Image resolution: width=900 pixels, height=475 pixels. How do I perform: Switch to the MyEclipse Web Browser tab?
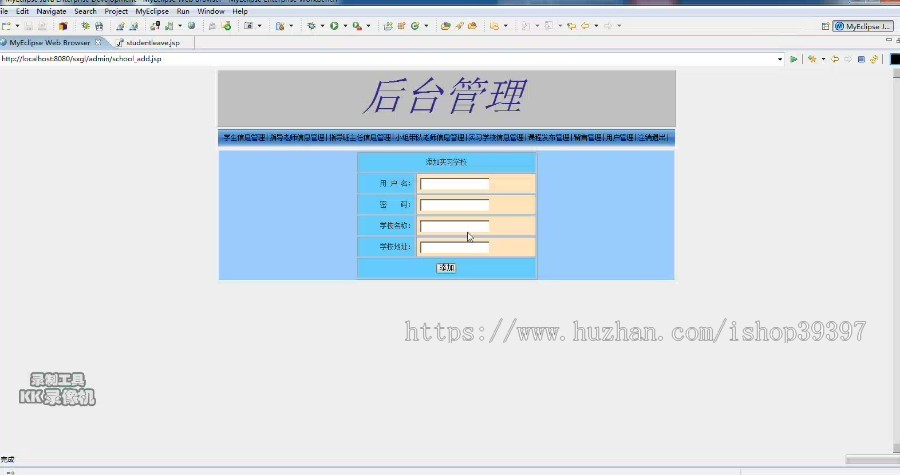pyautogui.click(x=49, y=42)
